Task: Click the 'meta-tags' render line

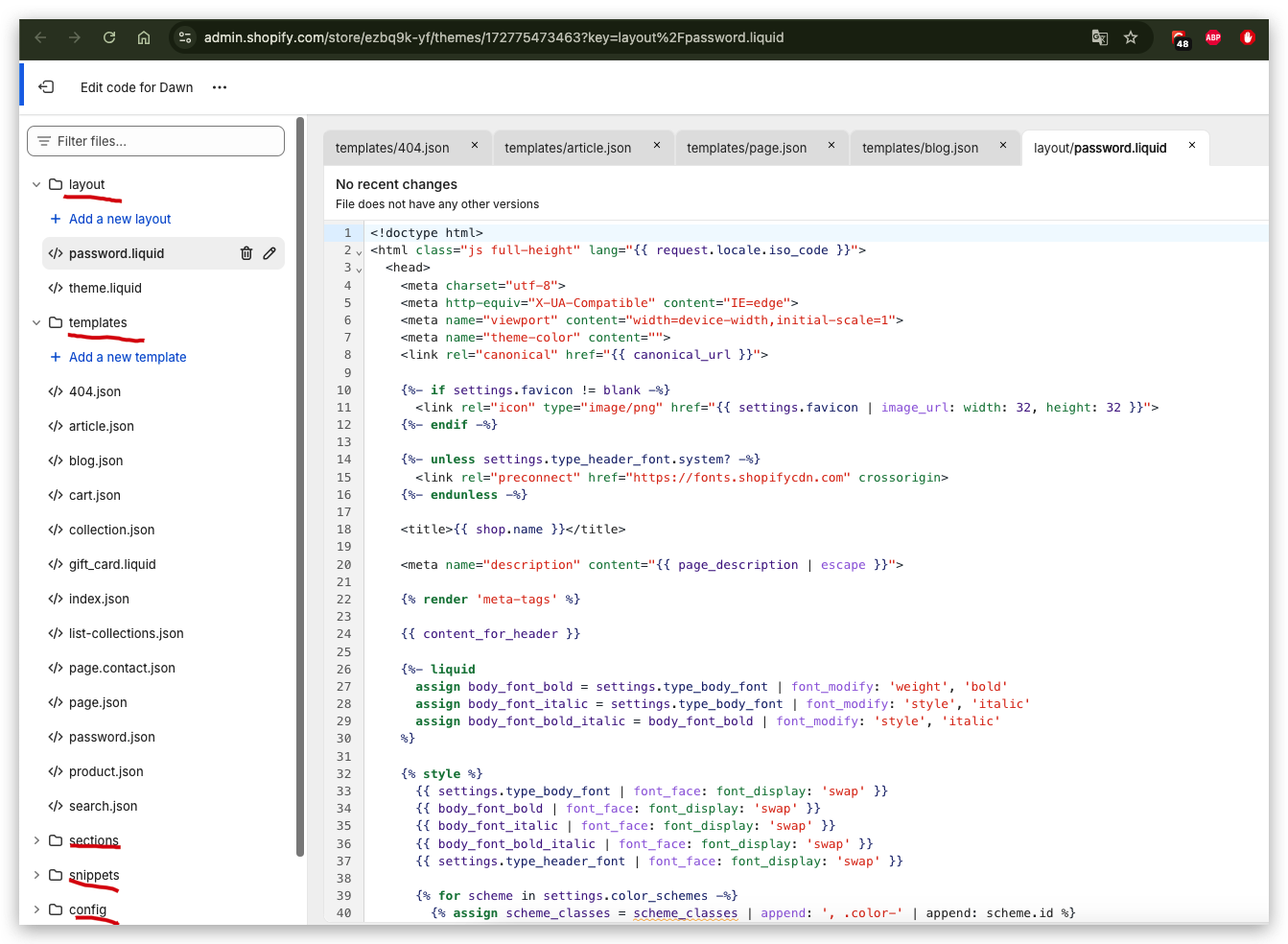Action: click(490, 600)
